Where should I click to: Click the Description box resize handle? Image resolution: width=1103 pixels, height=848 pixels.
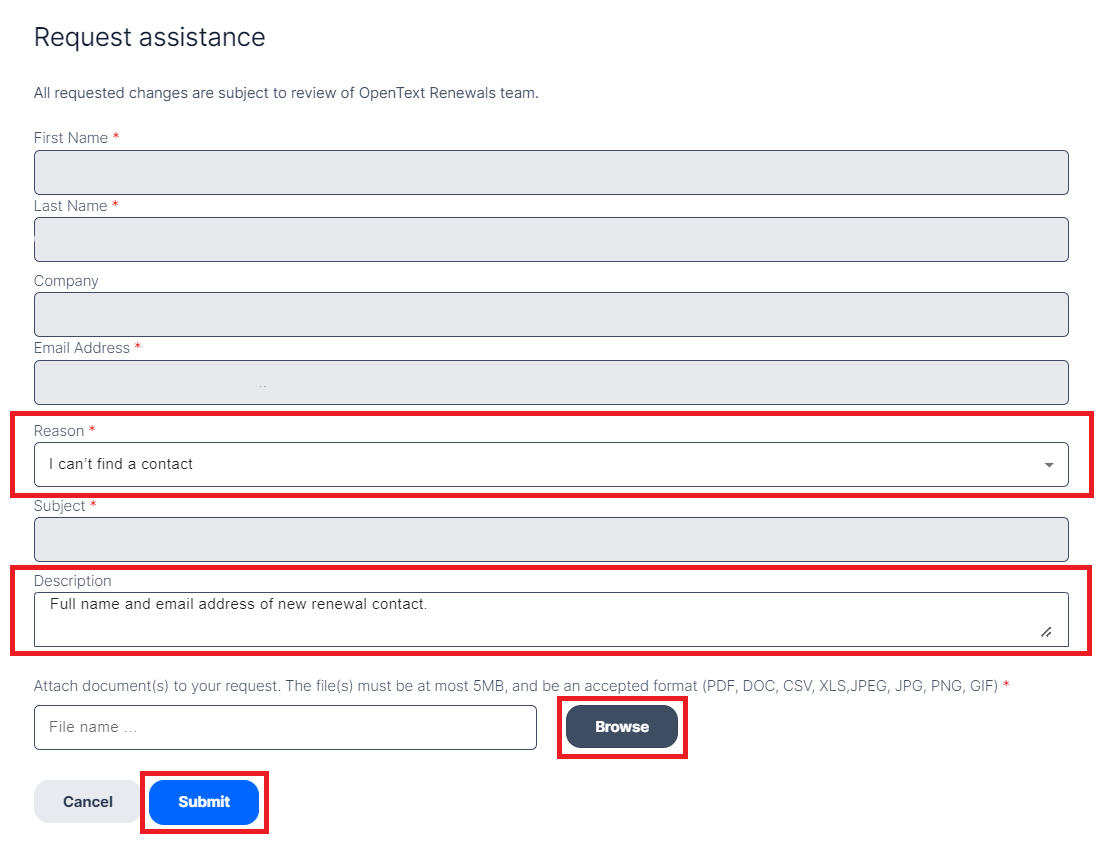(x=1047, y=632)
